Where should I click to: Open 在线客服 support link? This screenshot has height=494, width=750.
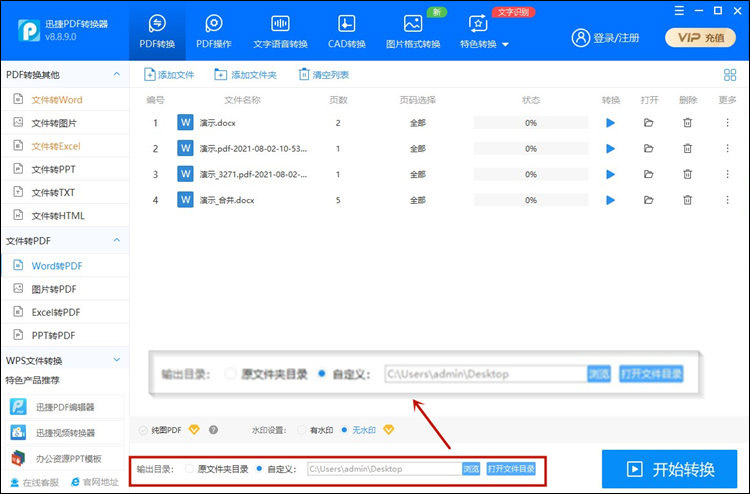(34, 482)
